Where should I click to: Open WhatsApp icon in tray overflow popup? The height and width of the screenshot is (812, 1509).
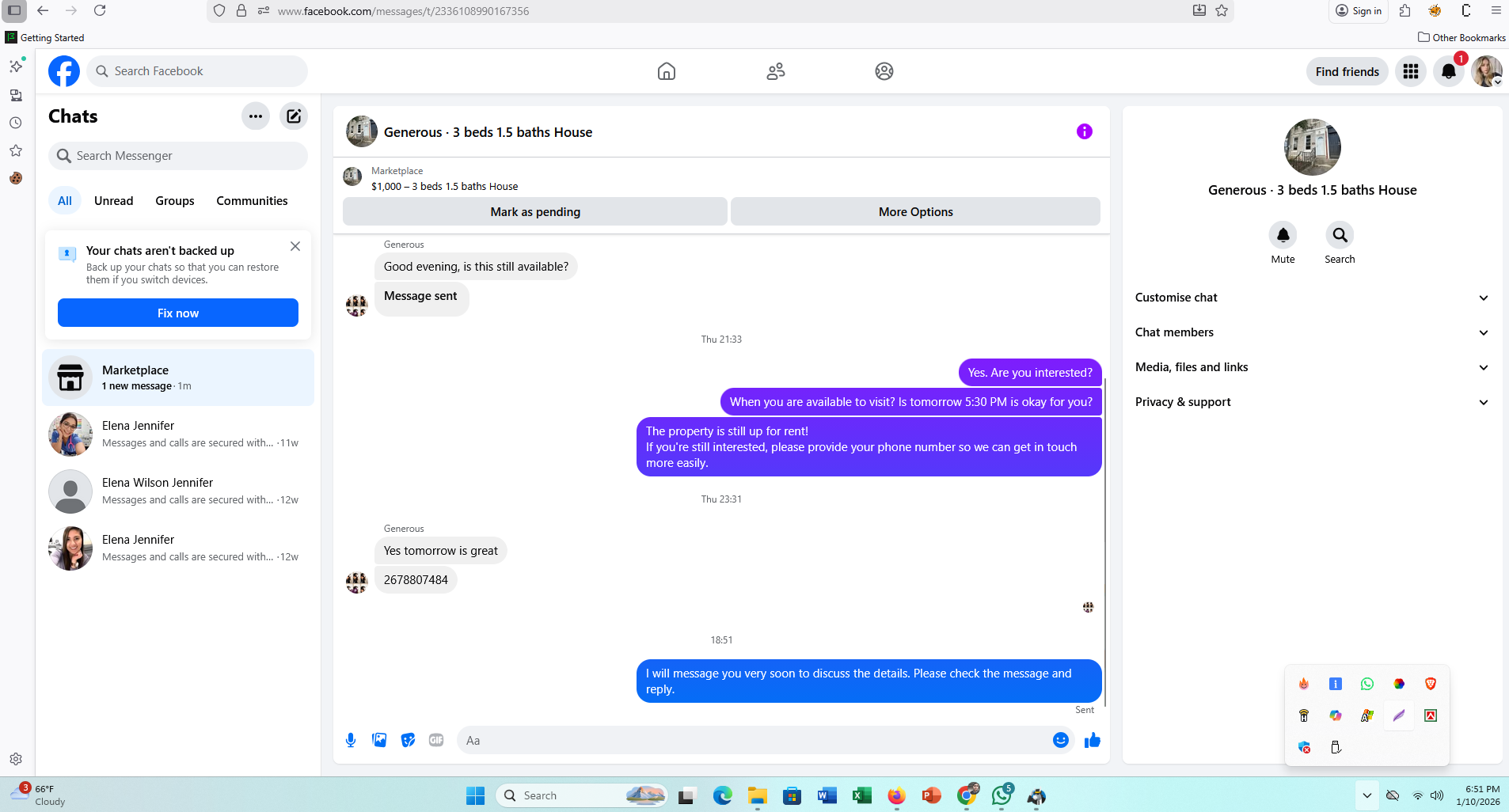click(x=1367, y=684)
